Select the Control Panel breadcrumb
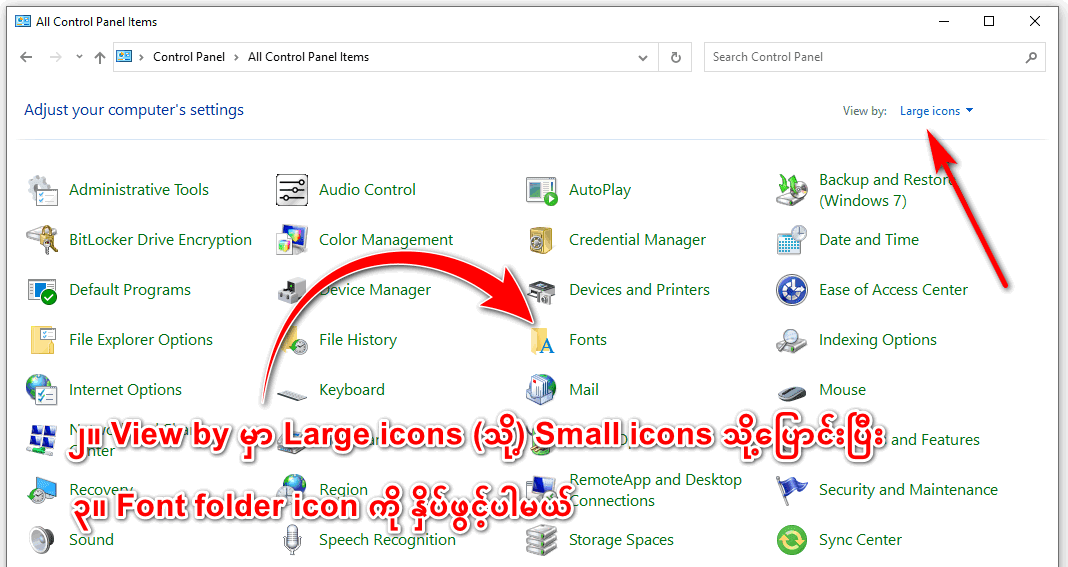The height and width of the screenshot is (567, 1068). click(189, 57)
